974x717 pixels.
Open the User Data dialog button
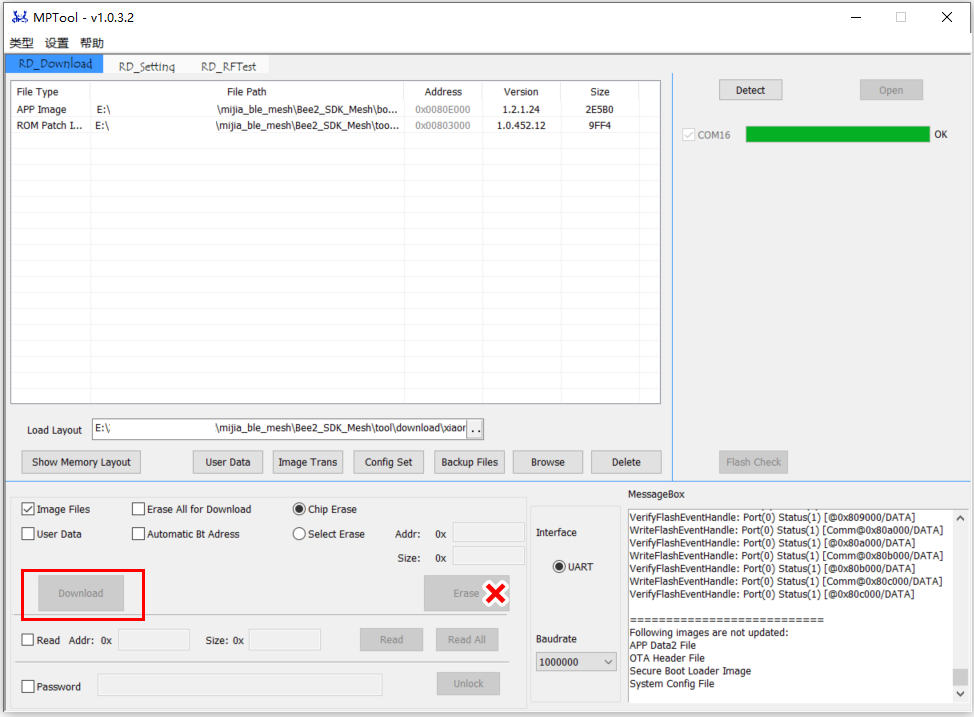pos(228,462)
